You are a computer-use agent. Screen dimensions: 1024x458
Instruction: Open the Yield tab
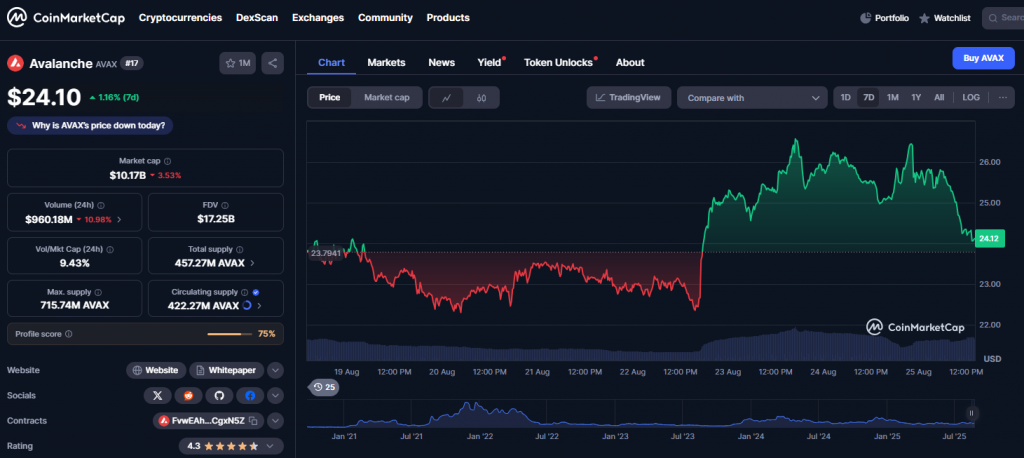(490, 63)
